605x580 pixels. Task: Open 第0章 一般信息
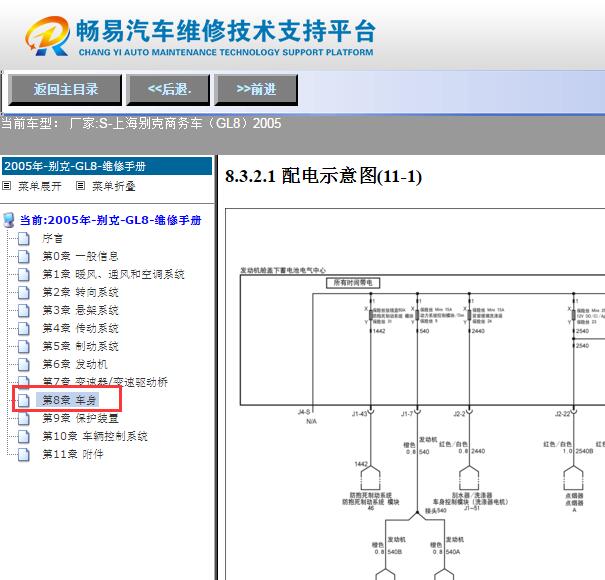point(80,256)
